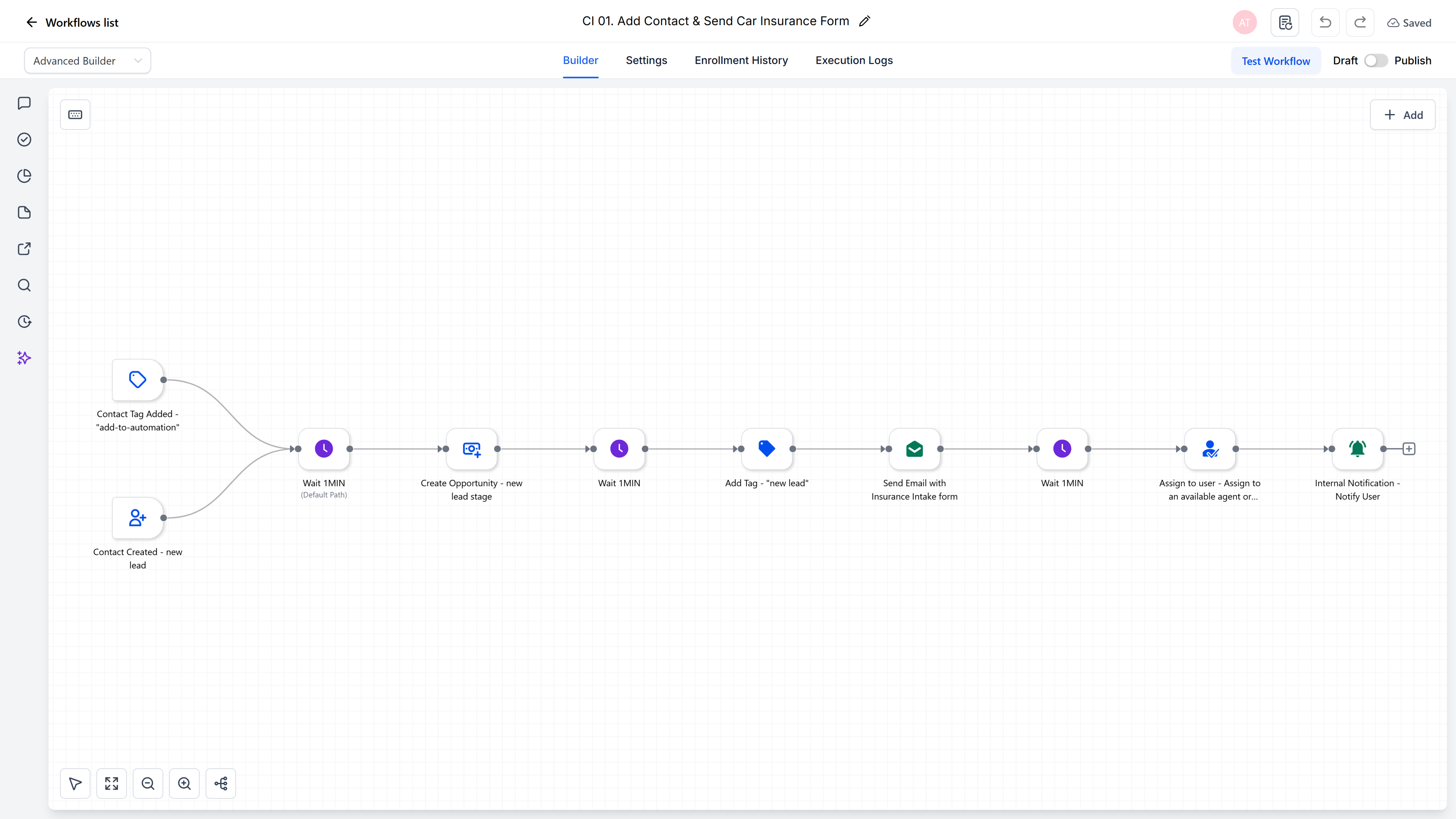
Task: Switch to the Builder tab
Action: pyautogui.click(x=581, y=60)
